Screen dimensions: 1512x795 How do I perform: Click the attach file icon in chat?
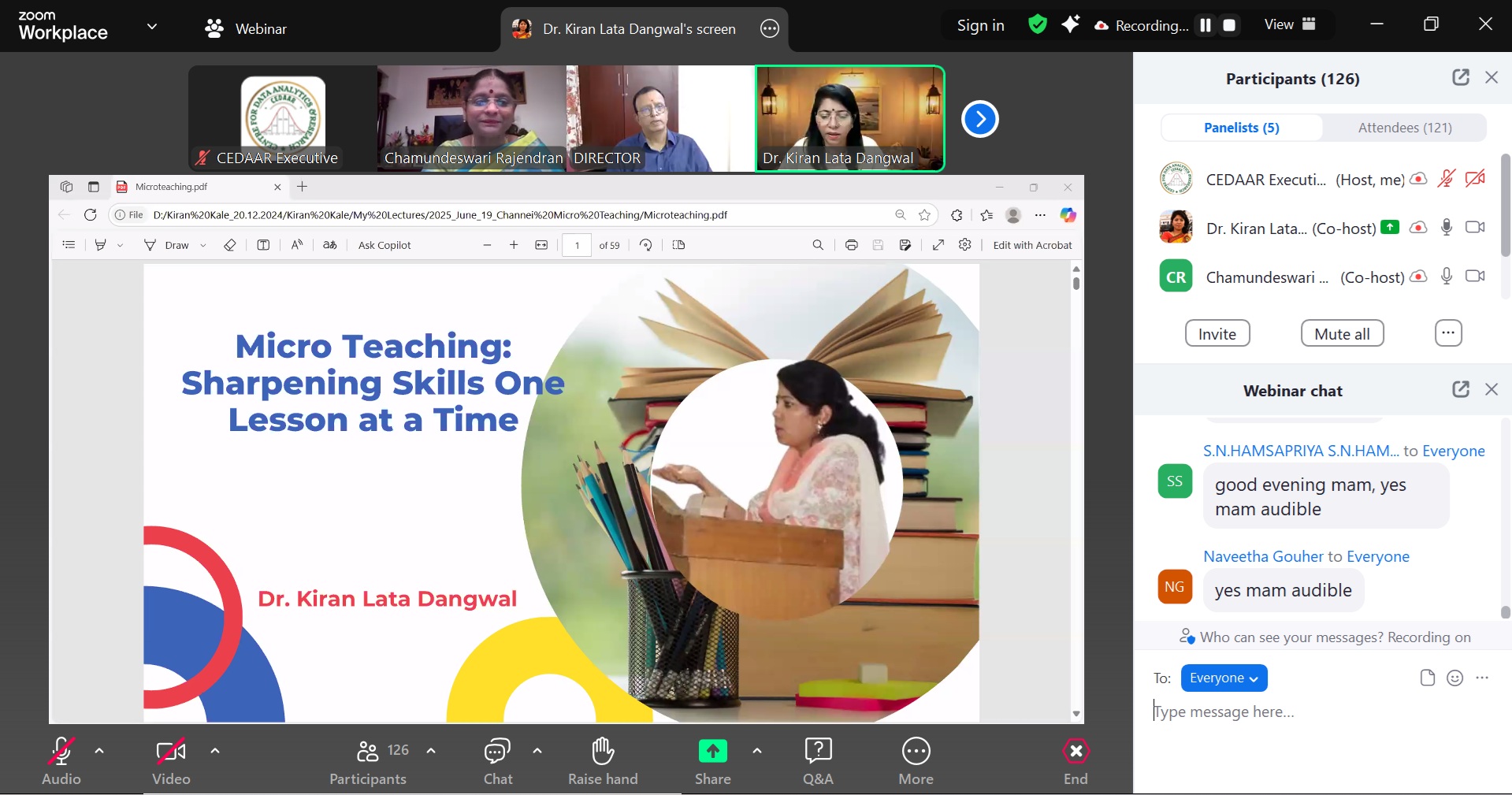1427,678
